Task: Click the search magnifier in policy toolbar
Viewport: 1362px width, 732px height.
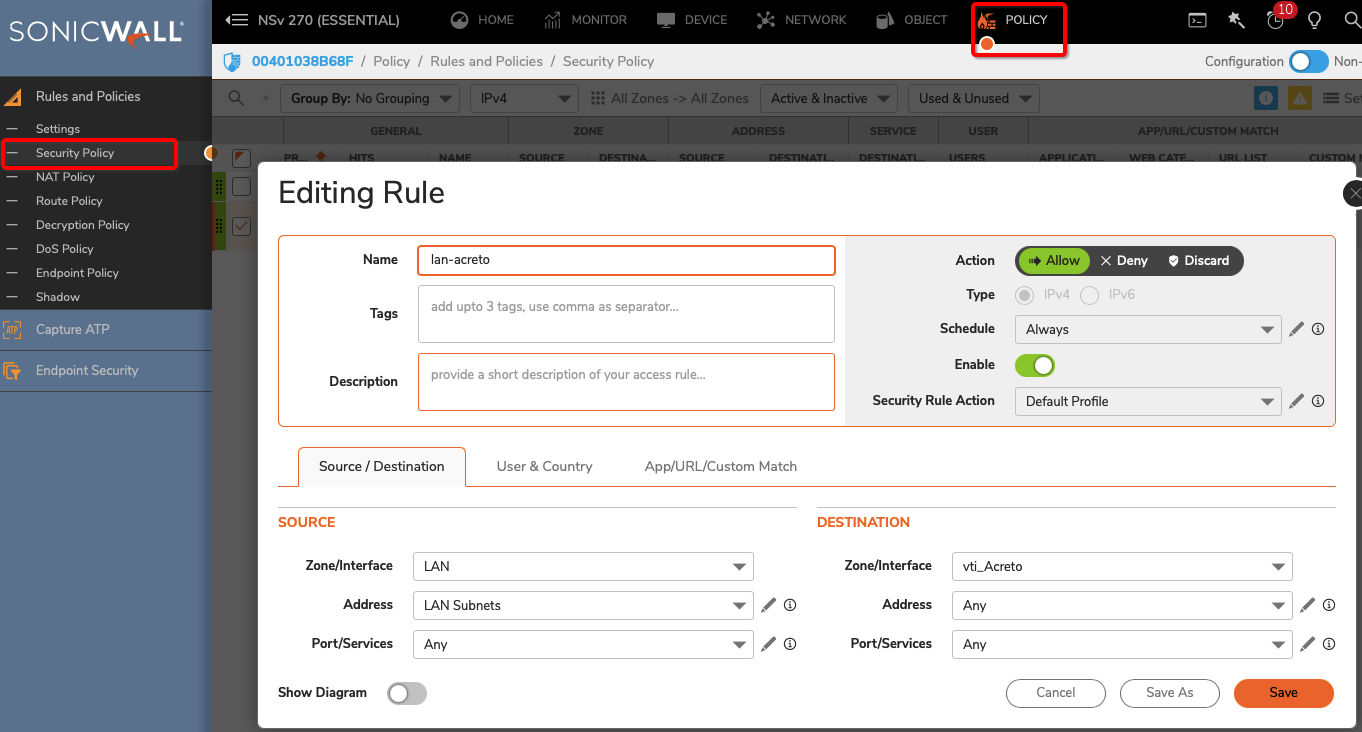Action: click(236, 98)
